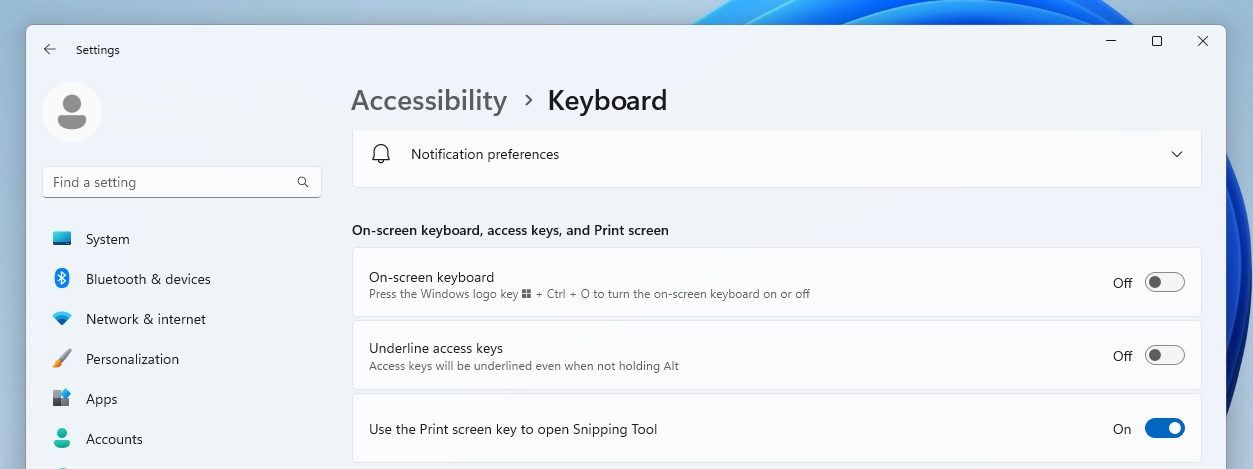
Task: Click the Network wifi icon
Action: (x=62, y=319)
